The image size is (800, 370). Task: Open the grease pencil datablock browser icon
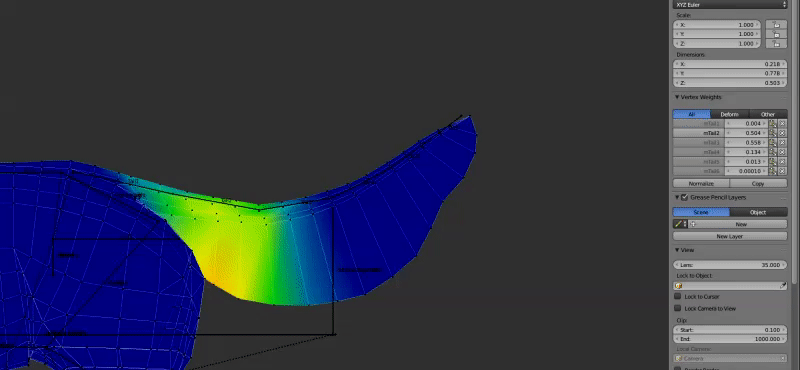tap(679, 224)
